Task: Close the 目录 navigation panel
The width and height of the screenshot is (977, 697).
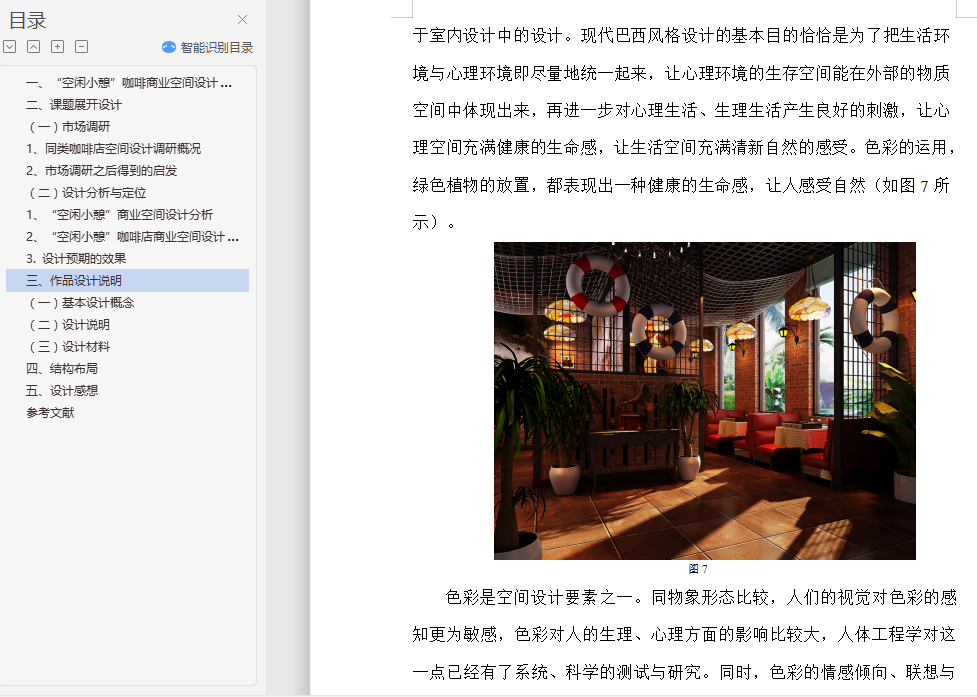Action: coord(242,20)
